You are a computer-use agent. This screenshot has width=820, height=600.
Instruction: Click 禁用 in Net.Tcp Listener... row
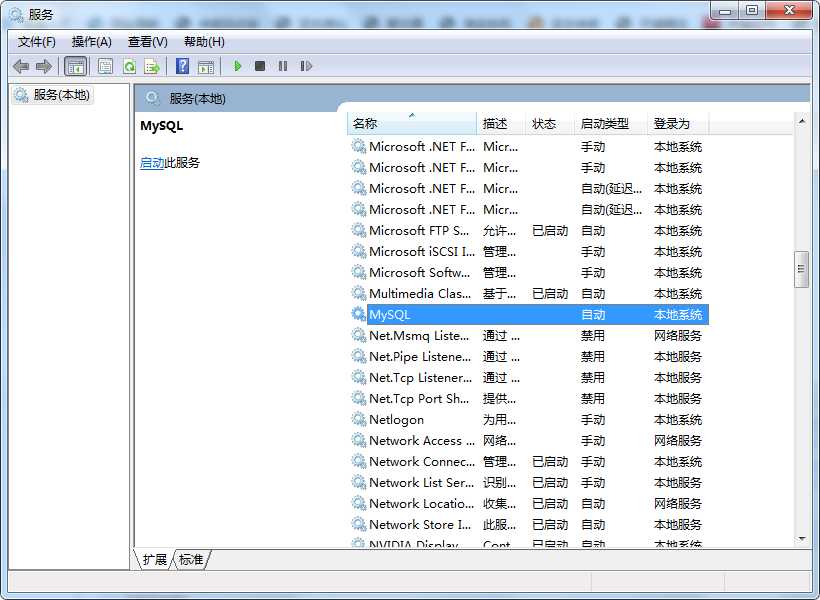[x=593, y=377]
